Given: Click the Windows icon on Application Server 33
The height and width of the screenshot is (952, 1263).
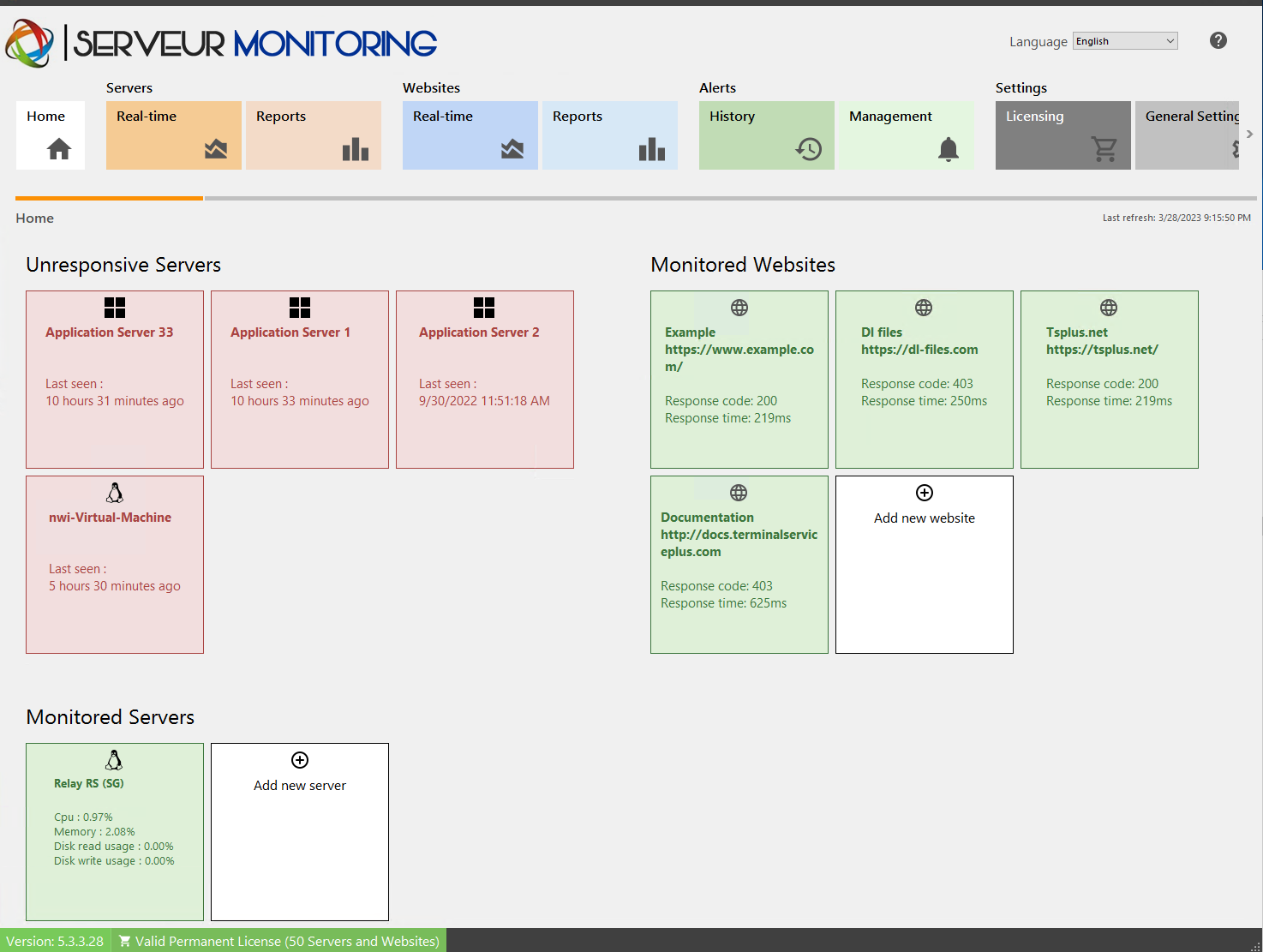Looking at the screenshot, I should 115,308.
